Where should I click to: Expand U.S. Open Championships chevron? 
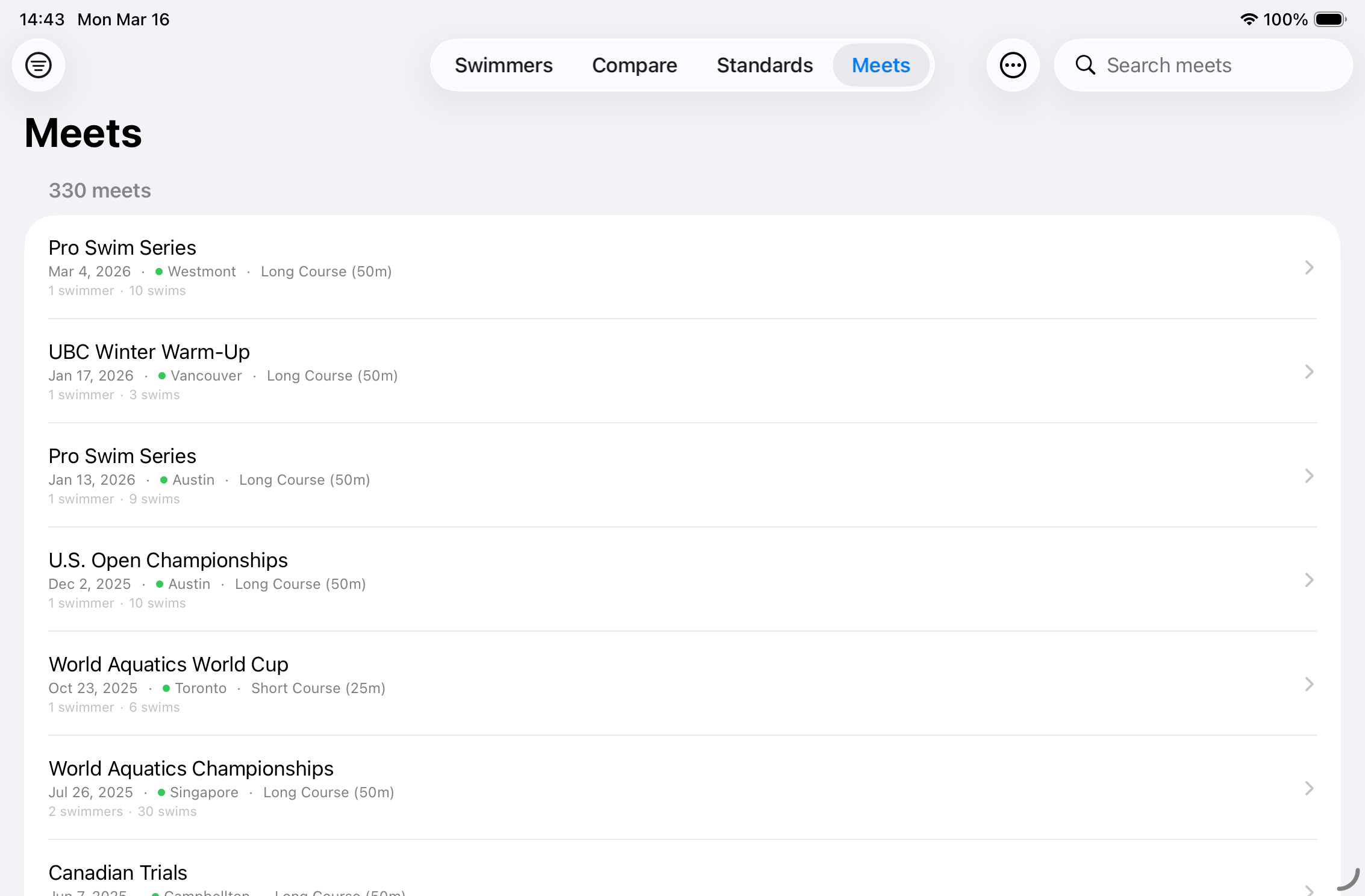1308,580
